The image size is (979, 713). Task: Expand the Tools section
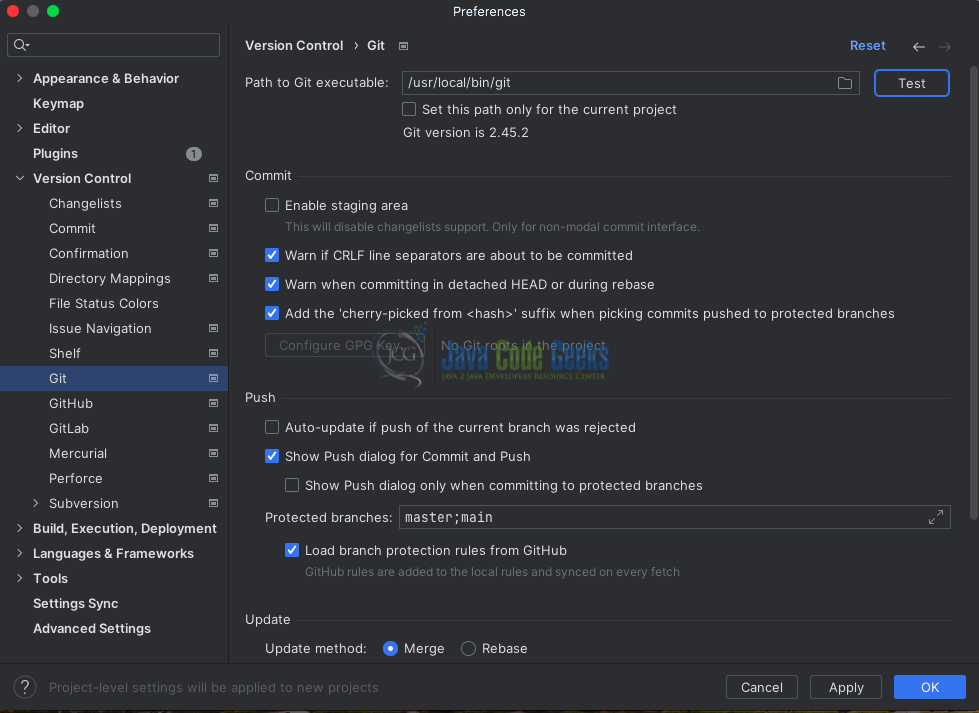pos(19,578)
